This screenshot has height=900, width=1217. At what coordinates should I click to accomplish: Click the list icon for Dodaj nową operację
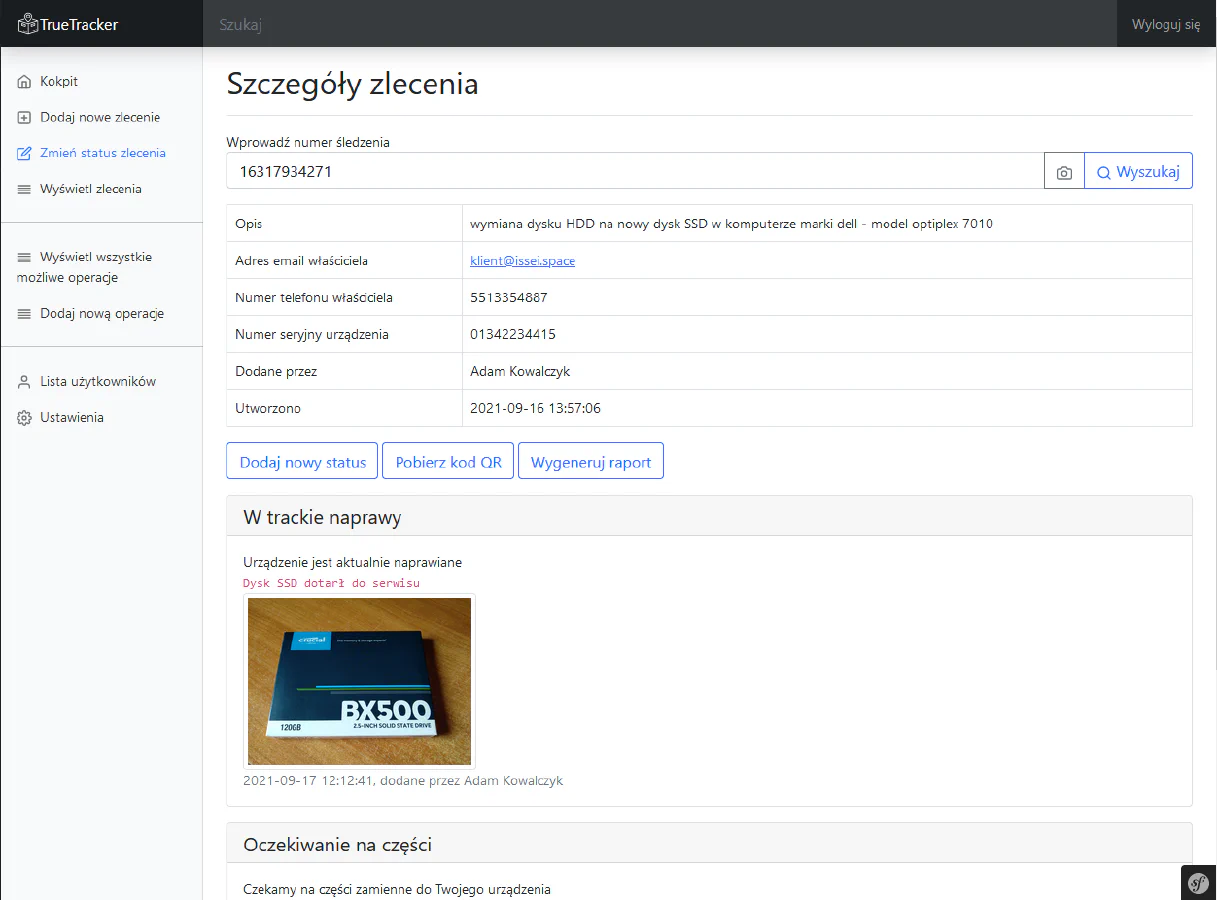pyautogui.click(x=25, y=314)
